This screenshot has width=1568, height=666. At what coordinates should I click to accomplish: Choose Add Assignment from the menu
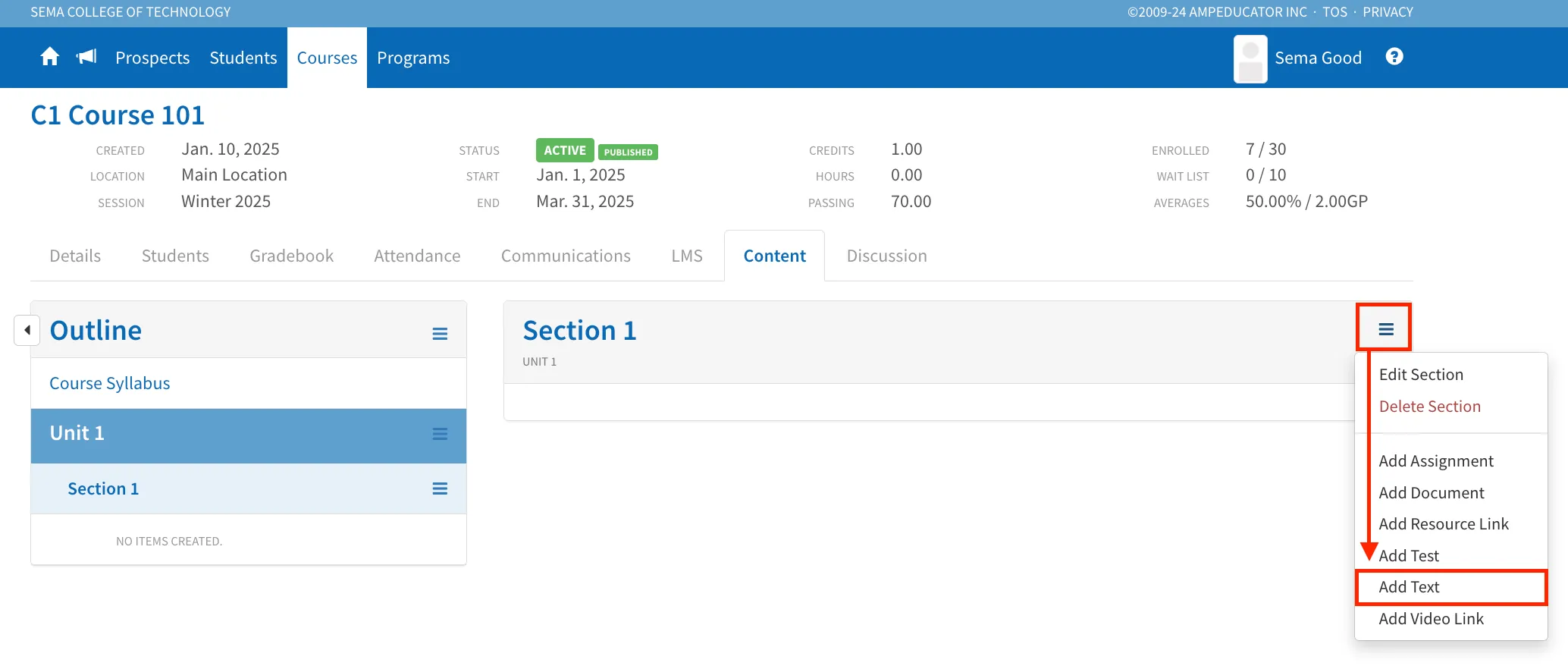1436,461
